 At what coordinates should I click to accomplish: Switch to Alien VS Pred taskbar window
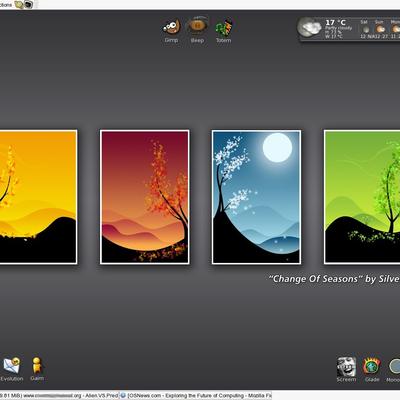(59, 396)
